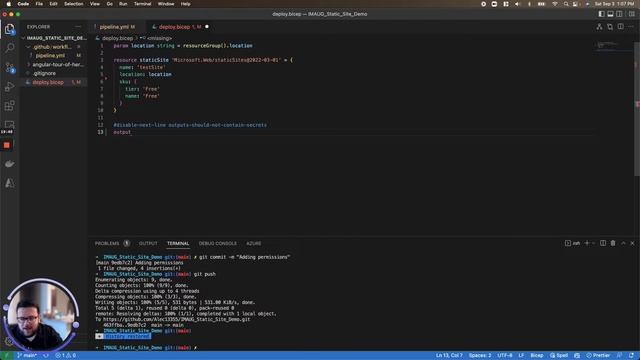The width and height of the screenshot is (640, 360).
Task: Open the editor more actions ellipsis
Action: [631, 27]
